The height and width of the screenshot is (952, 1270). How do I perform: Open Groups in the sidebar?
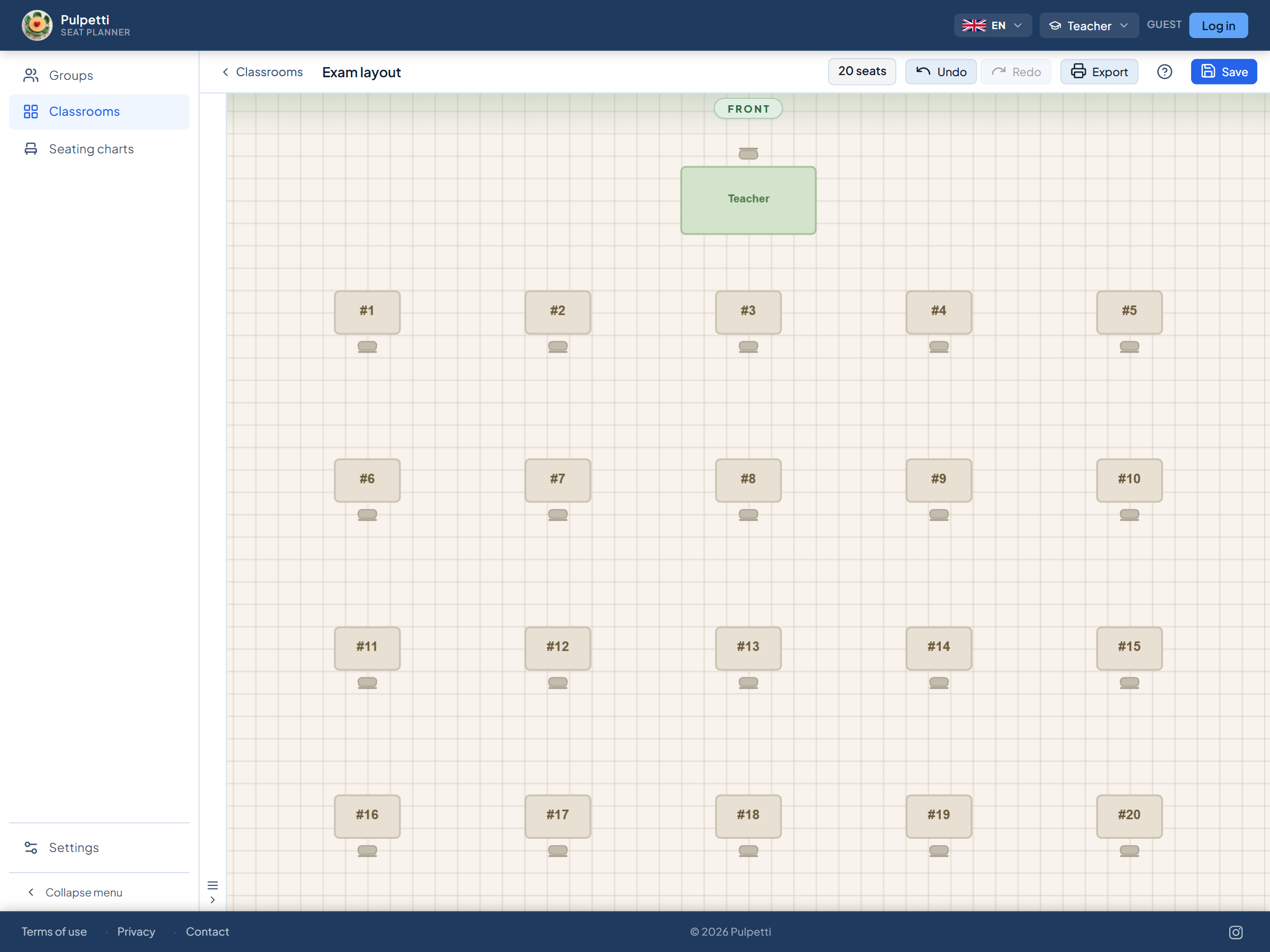tap(99, 75)
